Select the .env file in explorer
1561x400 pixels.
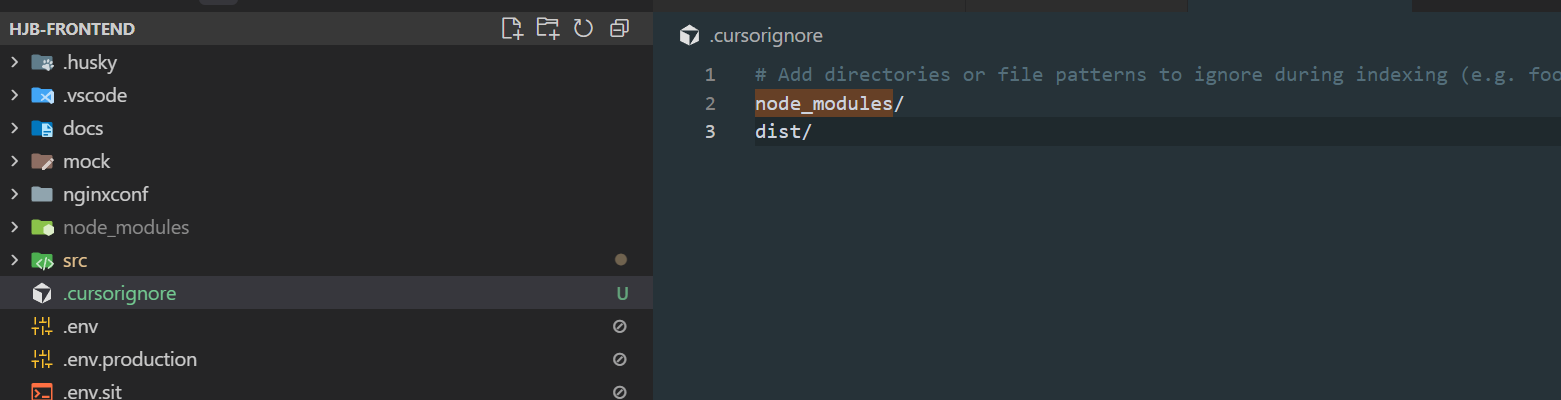80,327
